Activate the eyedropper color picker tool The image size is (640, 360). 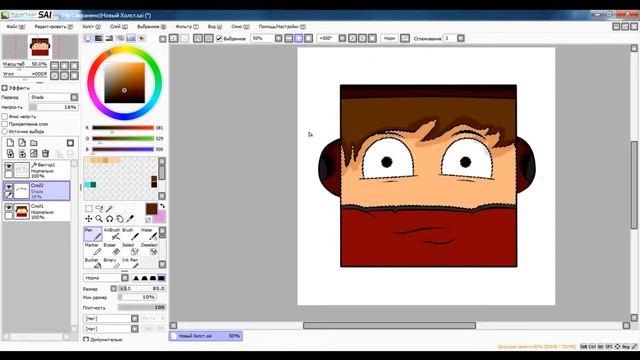click(x=130, y=219)
